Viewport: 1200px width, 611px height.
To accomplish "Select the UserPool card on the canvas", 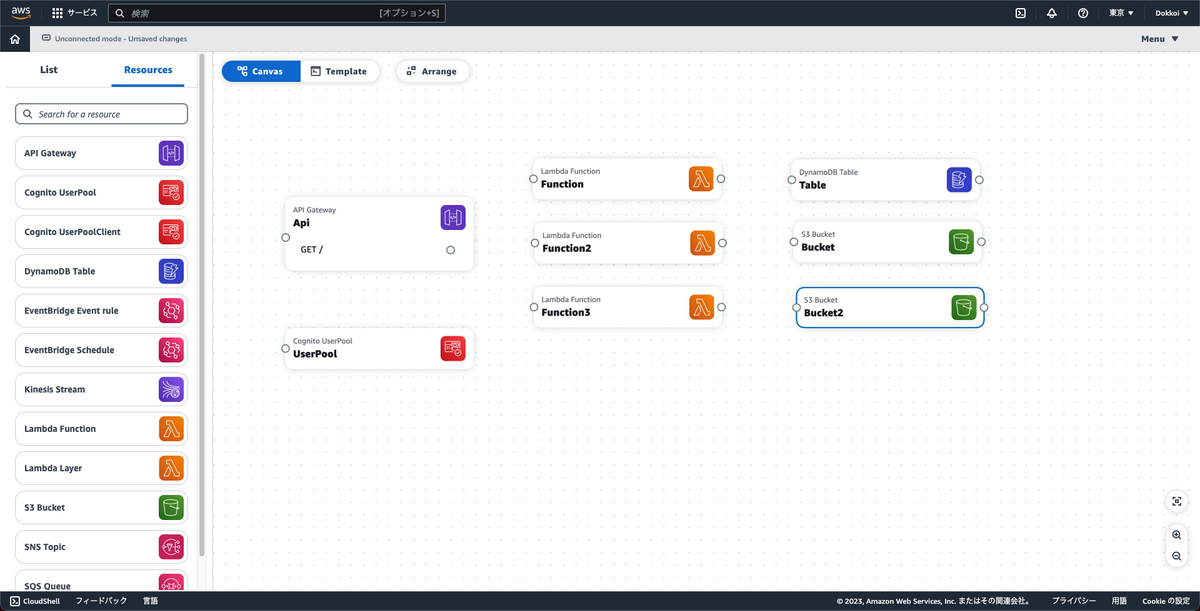I will [379, 348].
